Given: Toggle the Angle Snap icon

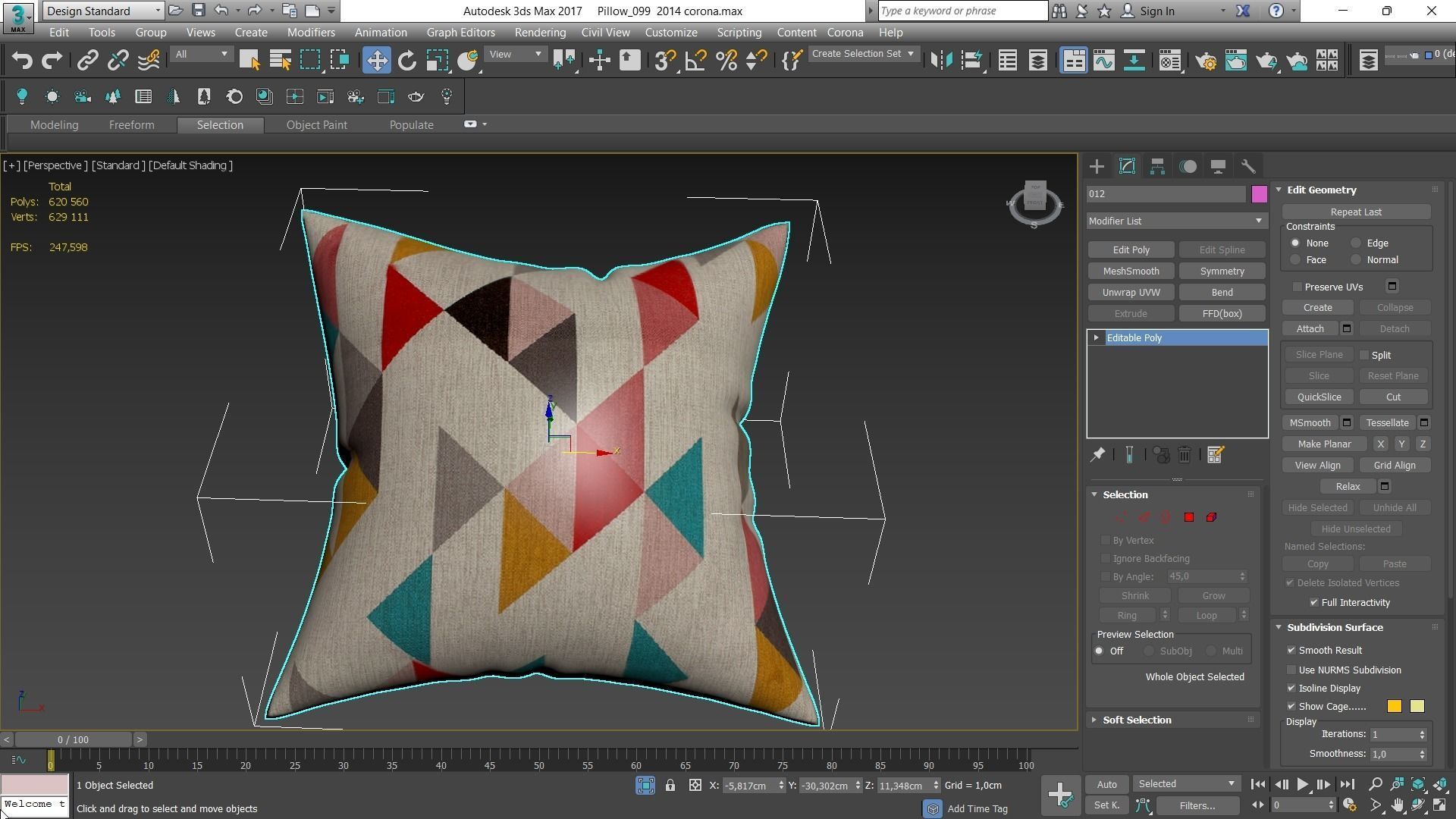Looking at the screenshot, I should pos(695,61).
